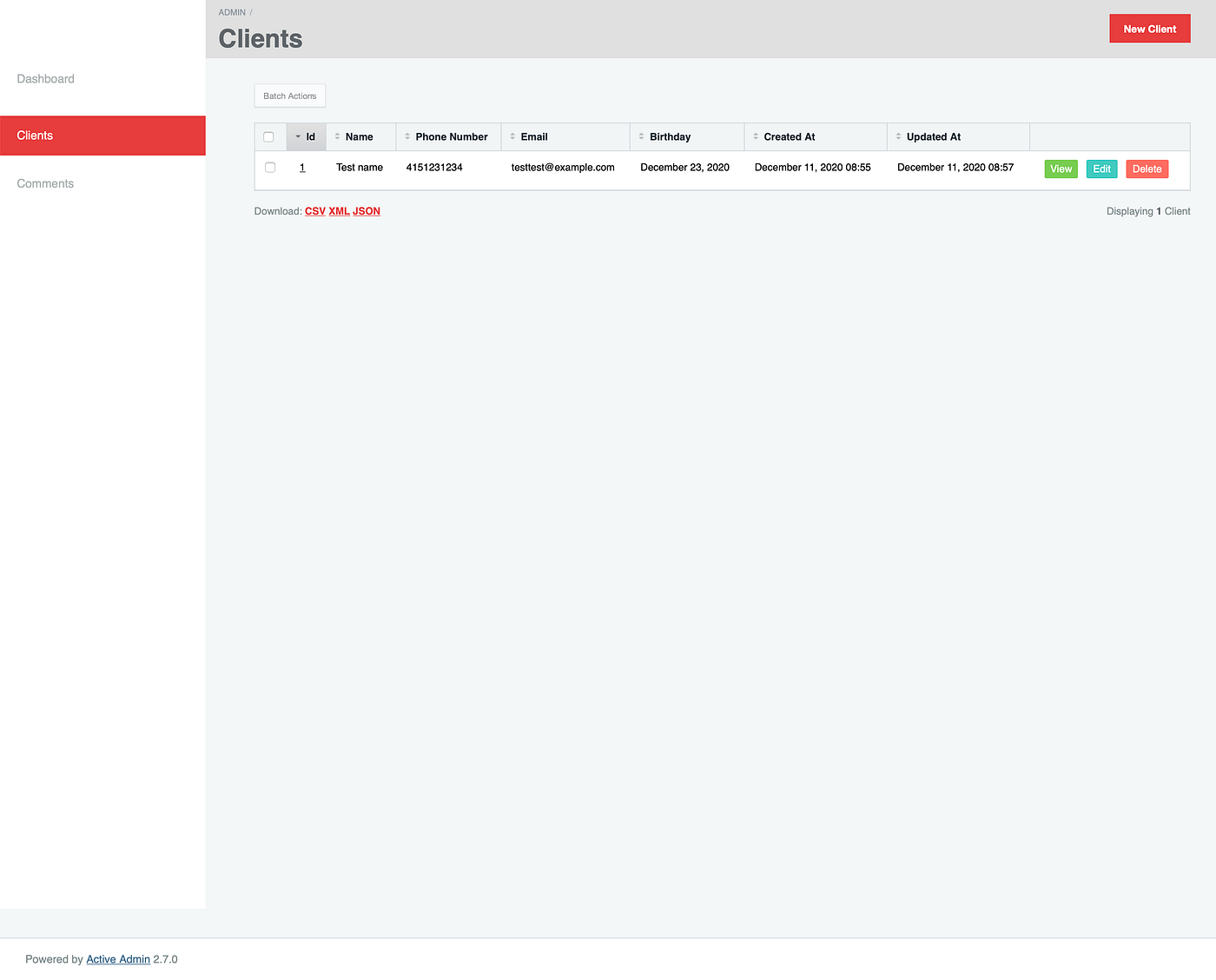View the Test name client record
This screenshot has width=1216, height=980.
click(1061, 169)
